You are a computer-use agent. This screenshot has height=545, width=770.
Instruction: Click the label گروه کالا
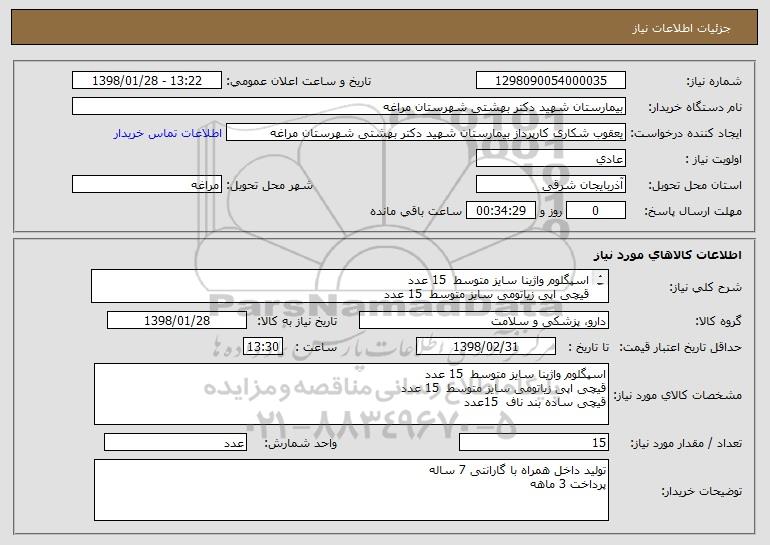point(718,321)
